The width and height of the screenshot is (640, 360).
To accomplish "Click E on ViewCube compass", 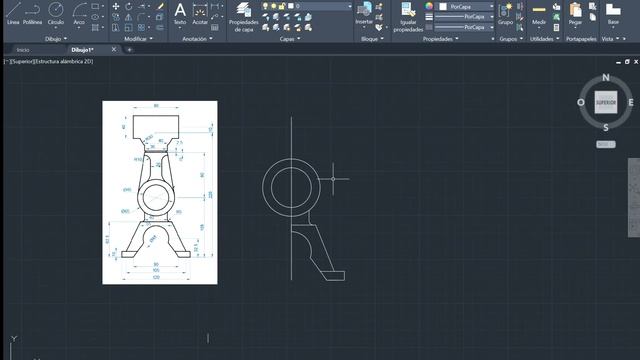I will [631, 102].
